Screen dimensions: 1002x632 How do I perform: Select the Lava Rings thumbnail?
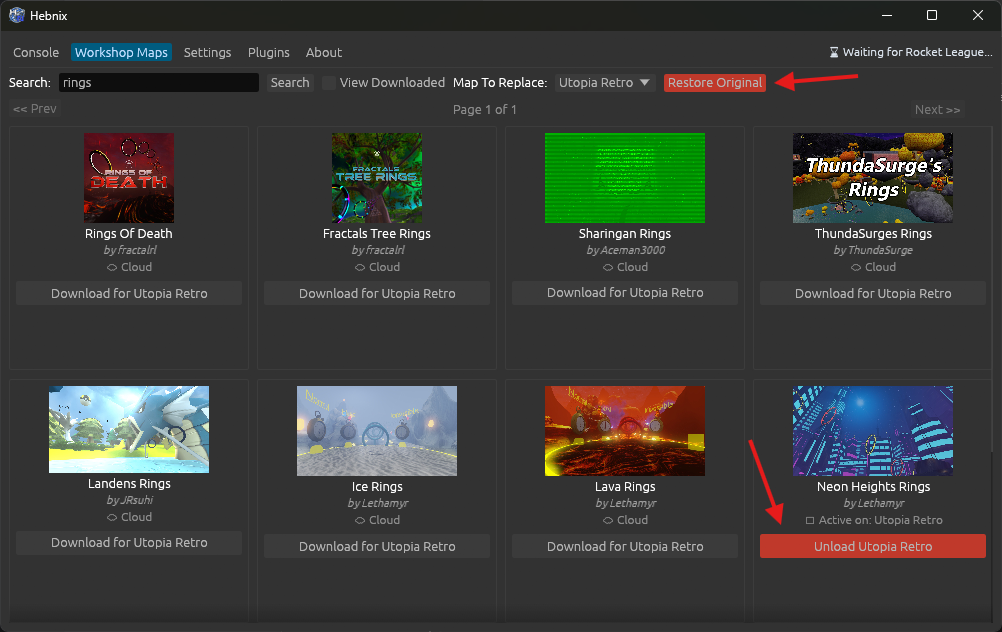[625, 431]
